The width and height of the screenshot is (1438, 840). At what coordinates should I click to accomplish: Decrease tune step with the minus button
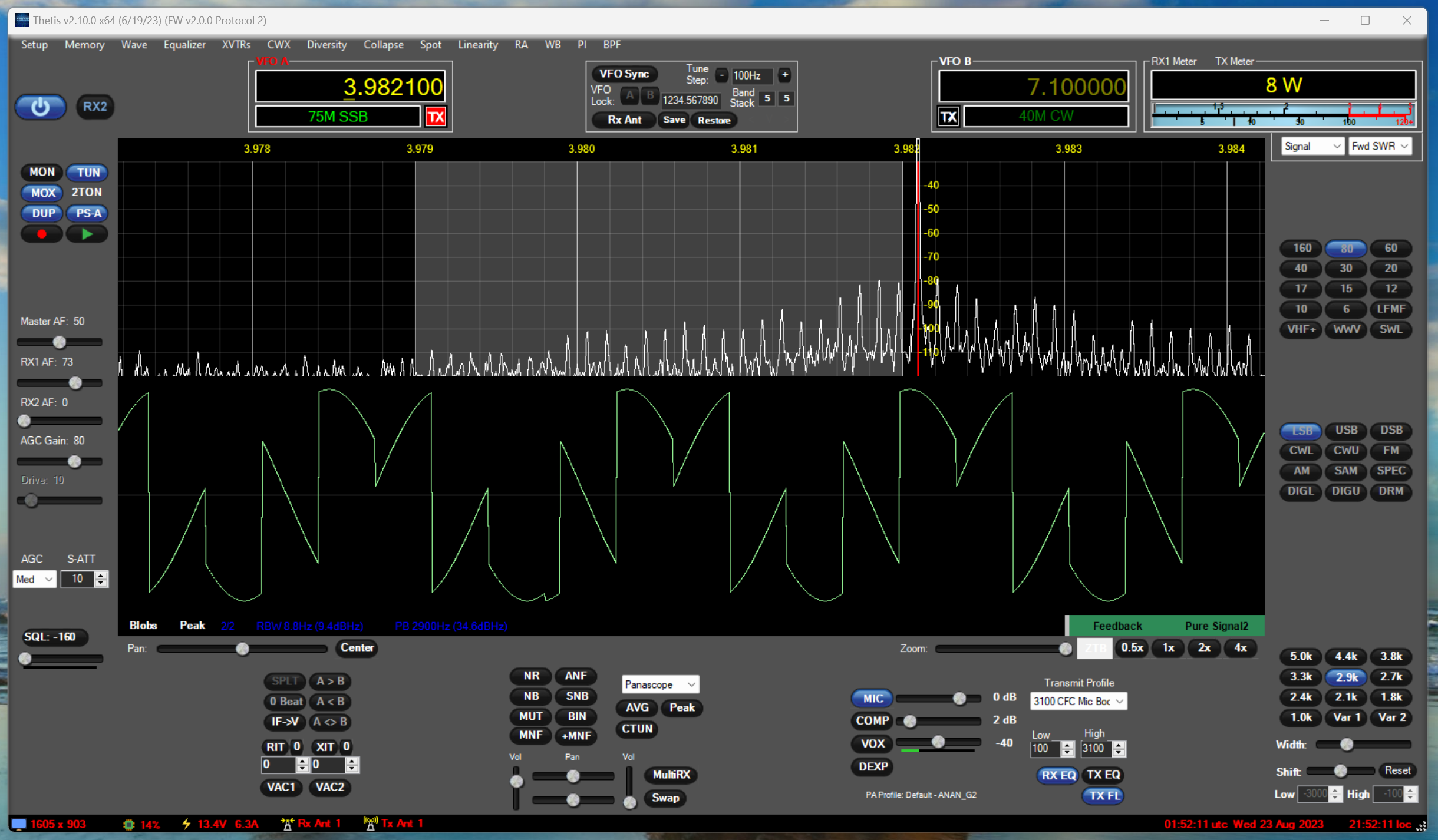click(721, 75)
